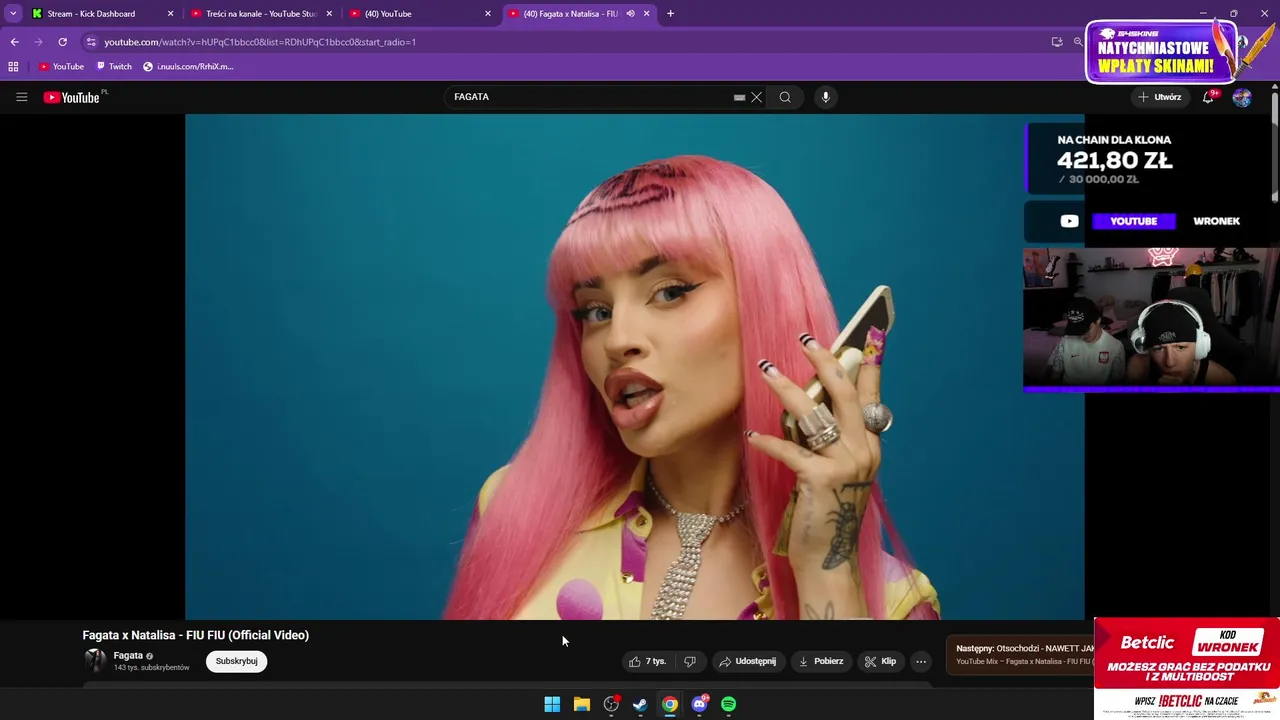Click Udostępnij share button
The height and width of the screenshot is (720, 1280).
coord(747,661)
